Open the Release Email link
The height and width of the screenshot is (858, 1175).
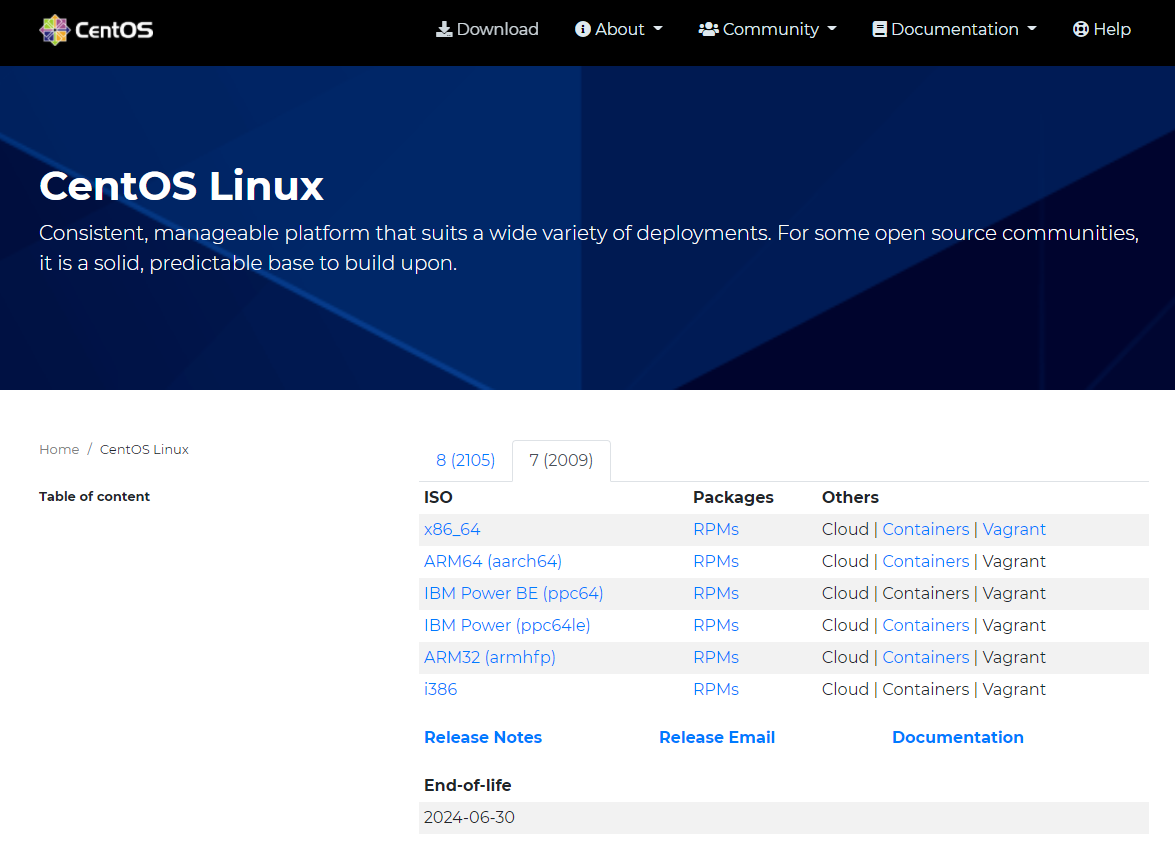pyautogui.click(x=717, y=737)
